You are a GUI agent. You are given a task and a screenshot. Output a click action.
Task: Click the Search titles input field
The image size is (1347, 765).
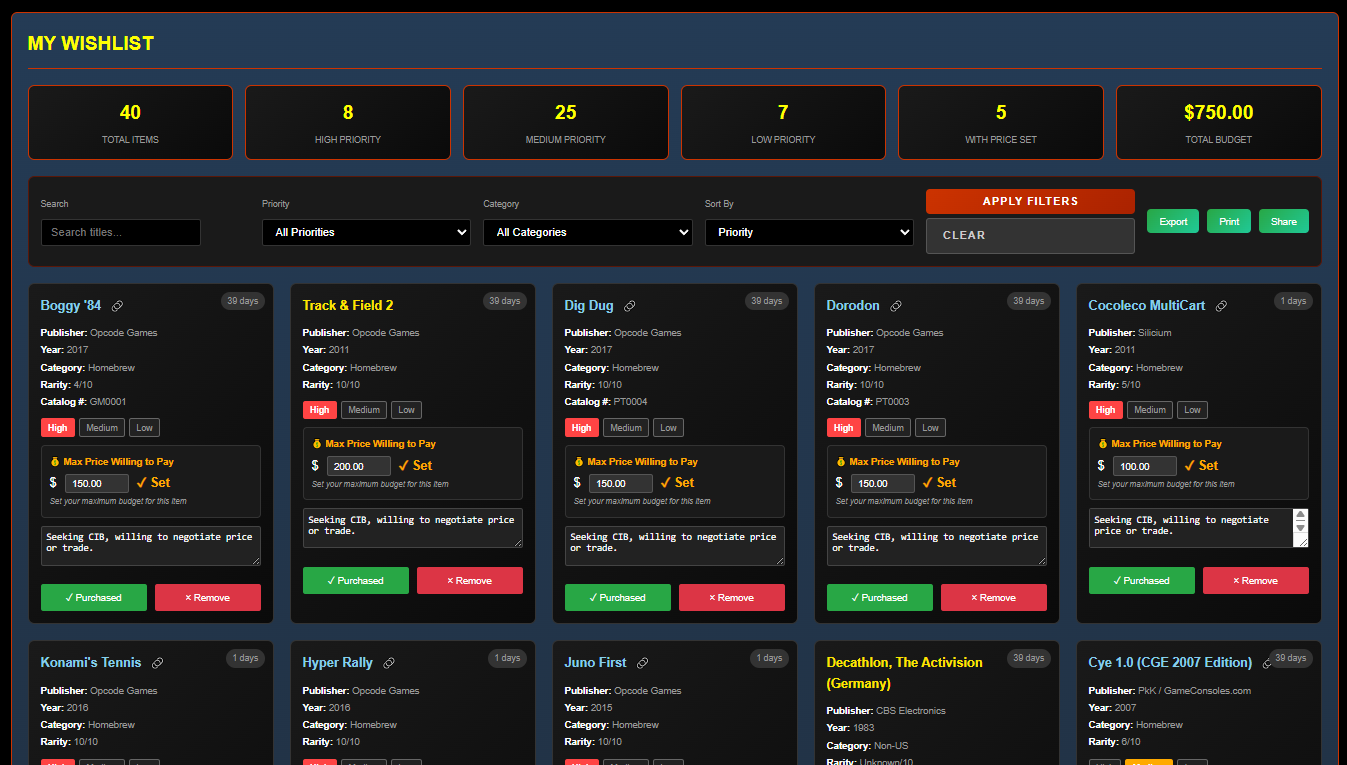point(121,232)
